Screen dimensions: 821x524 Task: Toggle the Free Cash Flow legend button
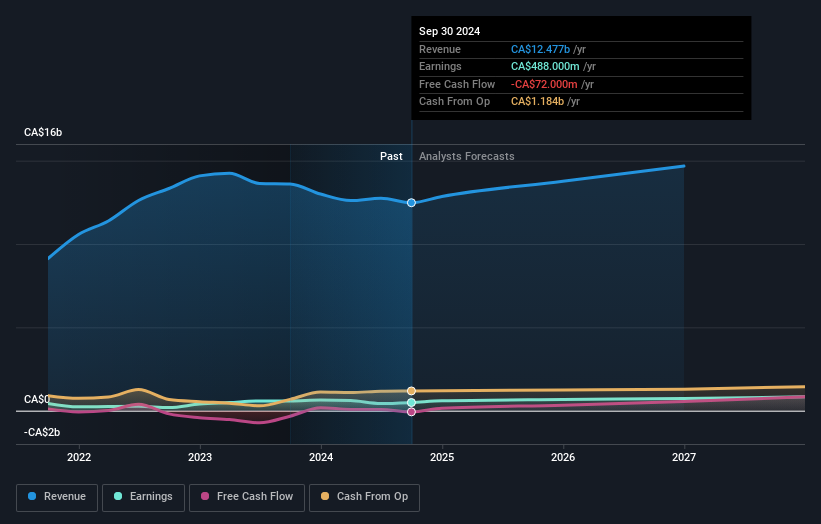coord(247,497)
